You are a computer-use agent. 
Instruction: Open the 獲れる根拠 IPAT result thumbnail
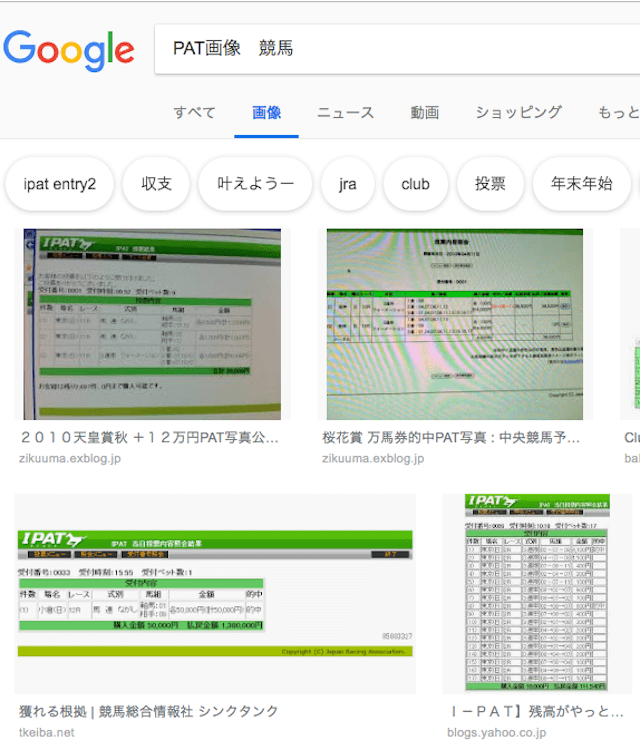(x=215, y=594)
